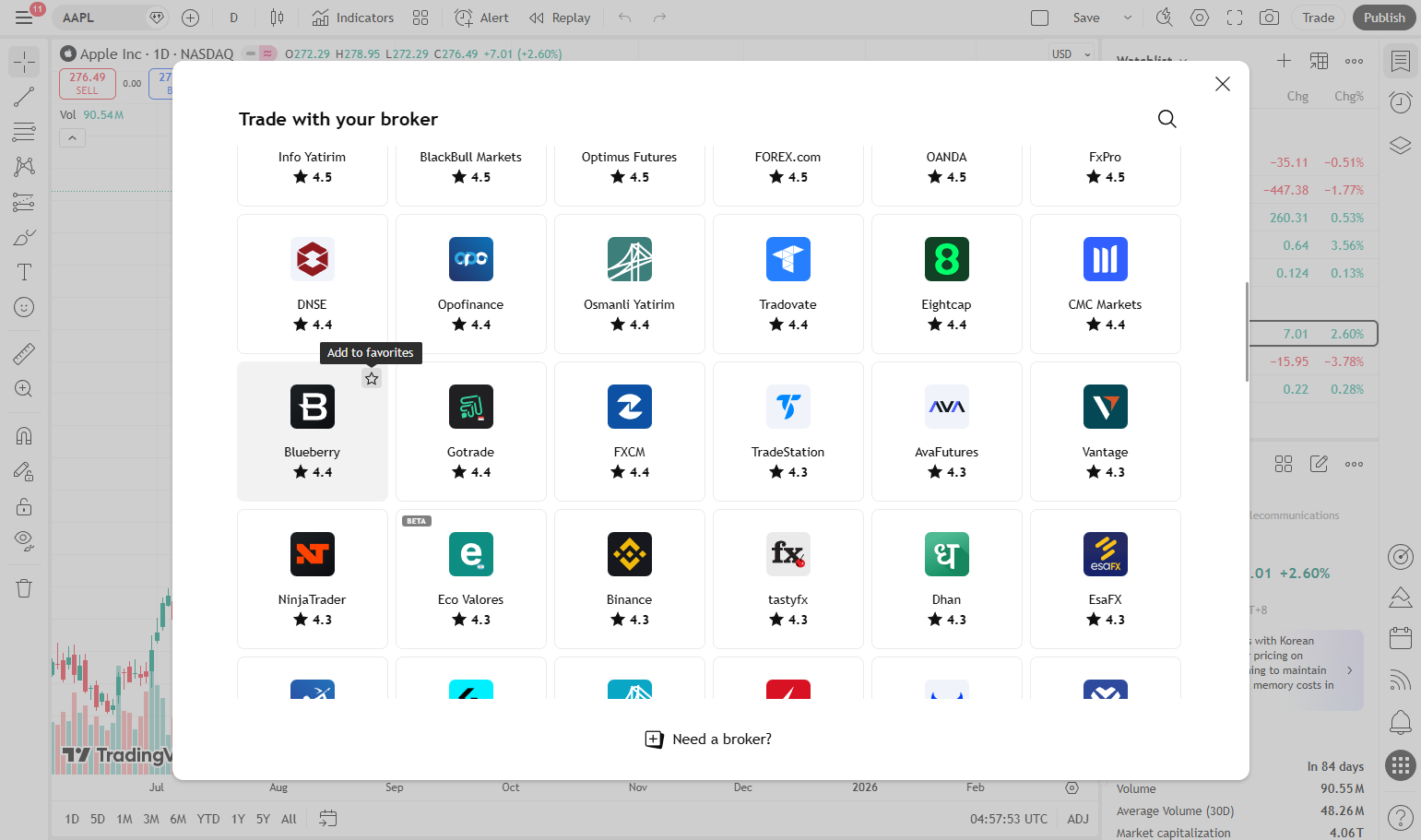Select the Eco Valores beta broker
The width and height of the screenshot is (1421, 840).
coord(471,579)
